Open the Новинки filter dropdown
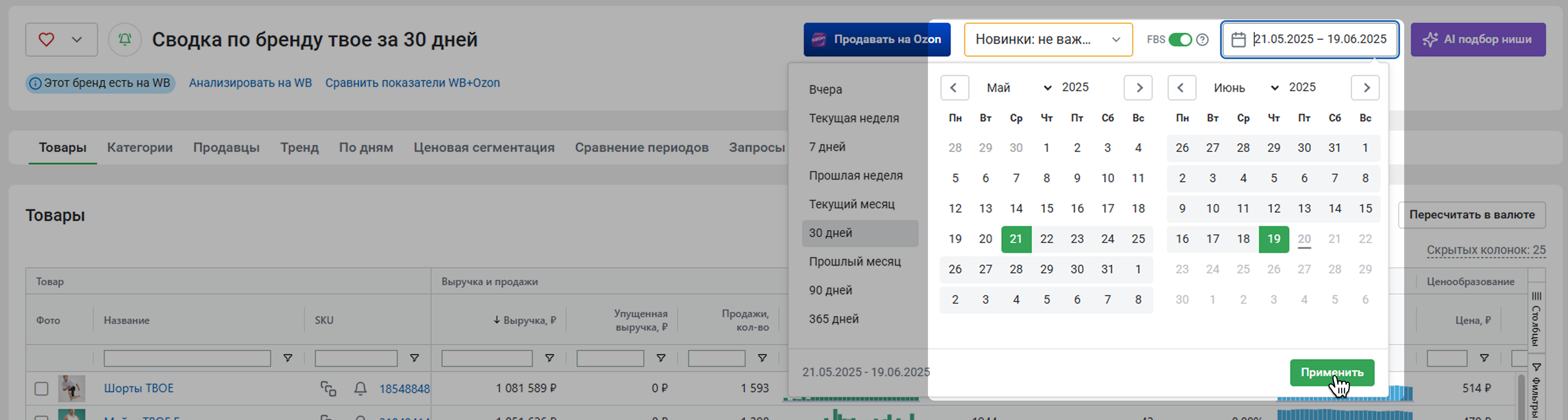This screenshot has height=420, width=1568. tap(1048, 40)
